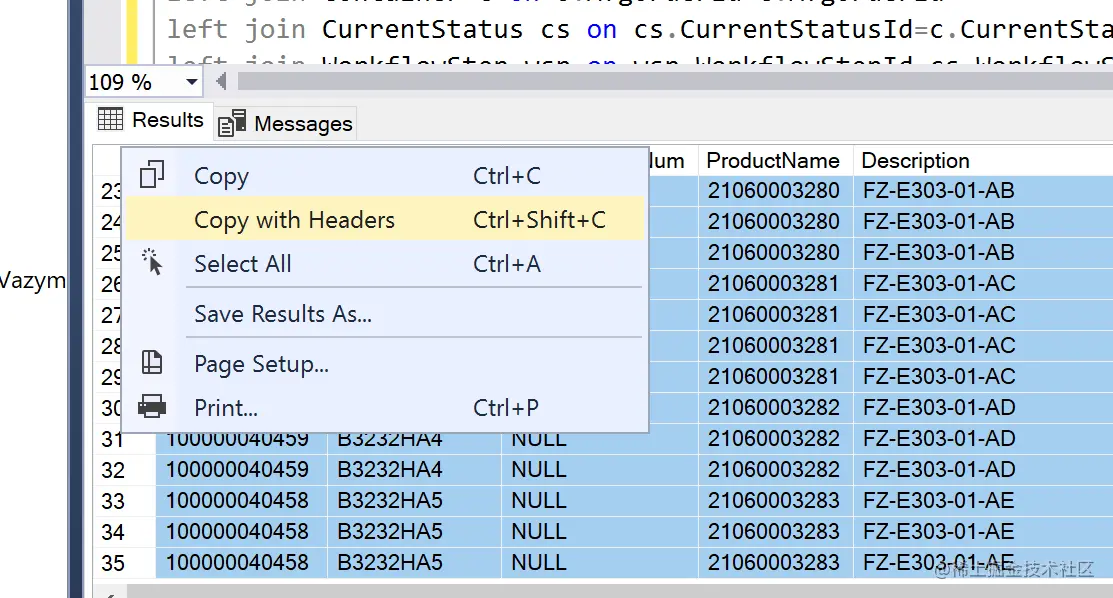Viewport: 1113px width, 598px height.
Task: Click Select All menu entry
Action: click(243, 264)
